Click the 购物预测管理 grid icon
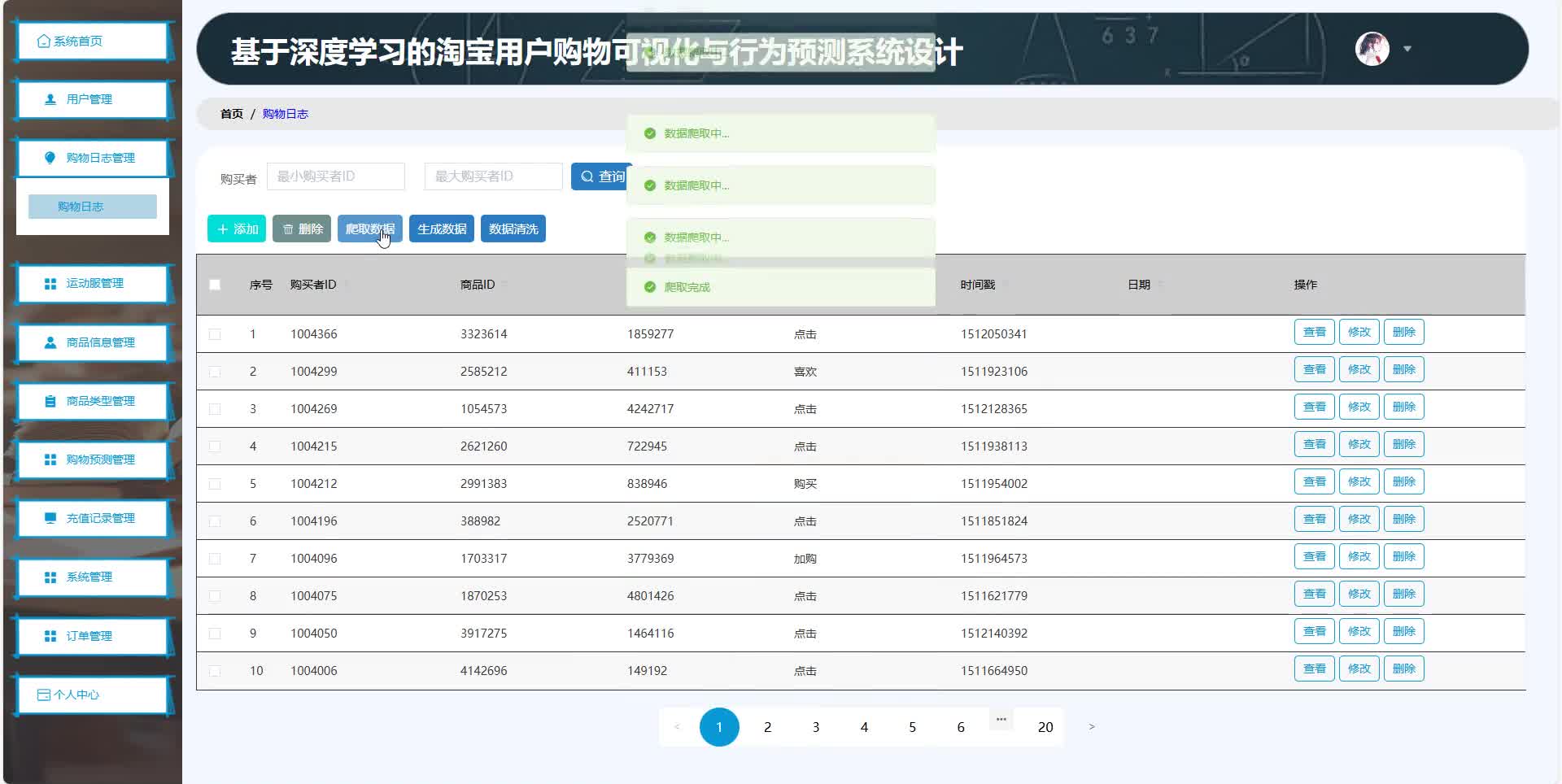Screen dimensions: 1562x784 point(49,460)
